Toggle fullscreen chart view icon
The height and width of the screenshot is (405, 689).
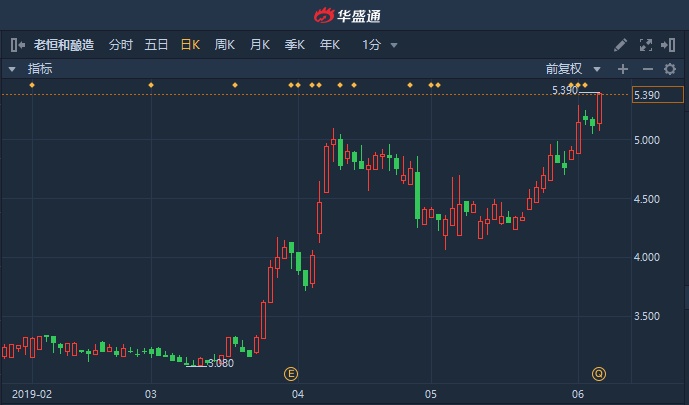(x=645, y=45)
